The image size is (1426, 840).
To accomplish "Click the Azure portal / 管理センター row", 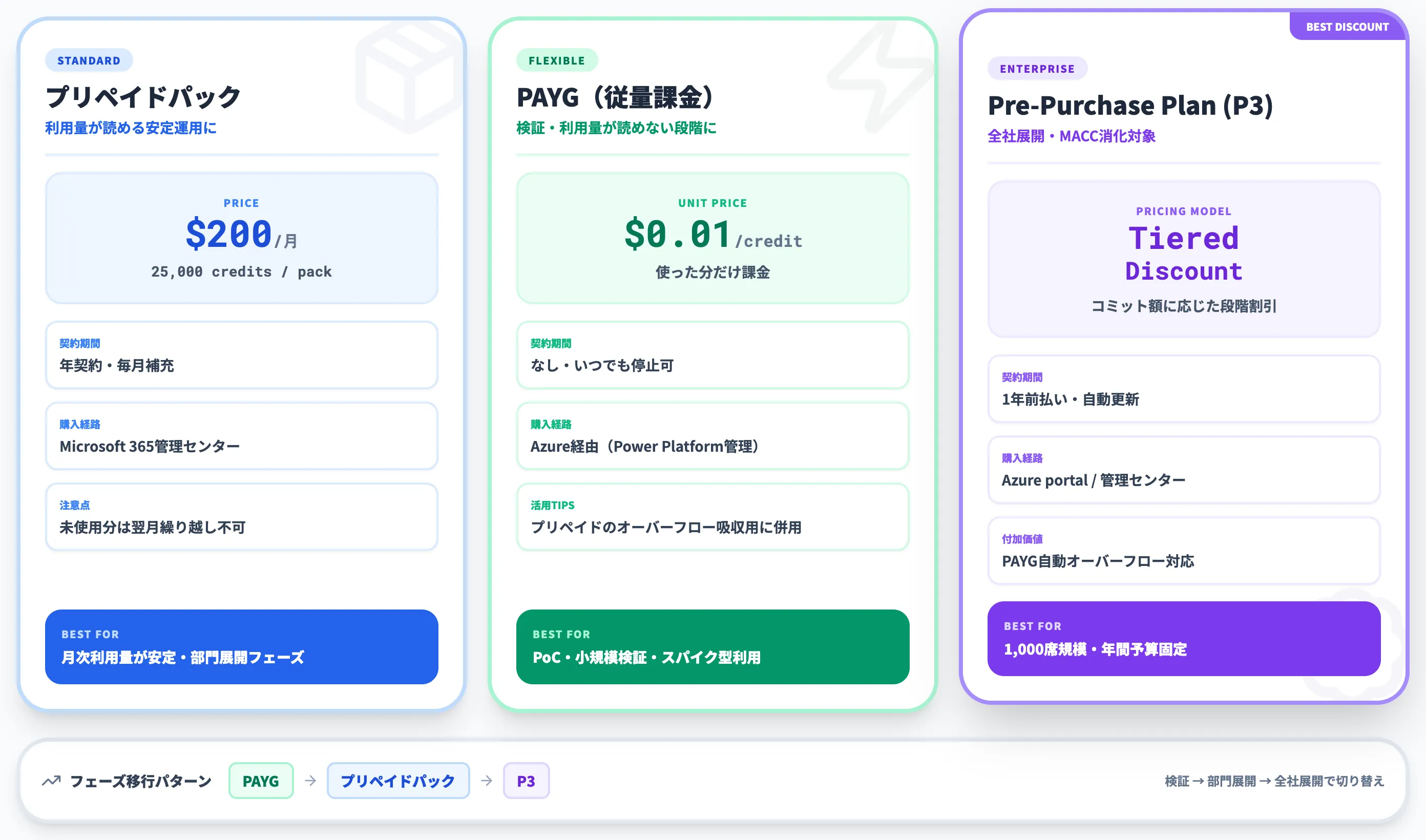I will coord(1184,470).
